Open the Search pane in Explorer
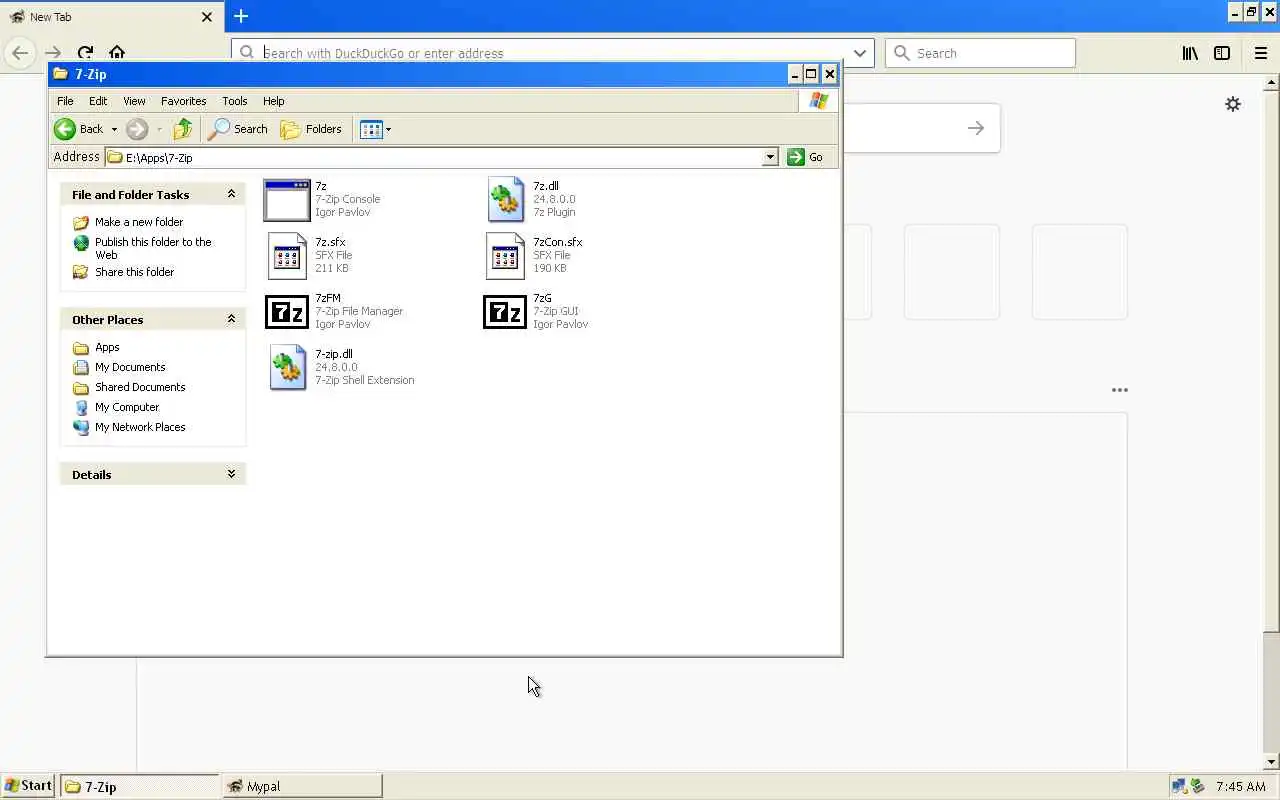The width and height of the screenshot is (1280, 800). [x=238, y=129]
